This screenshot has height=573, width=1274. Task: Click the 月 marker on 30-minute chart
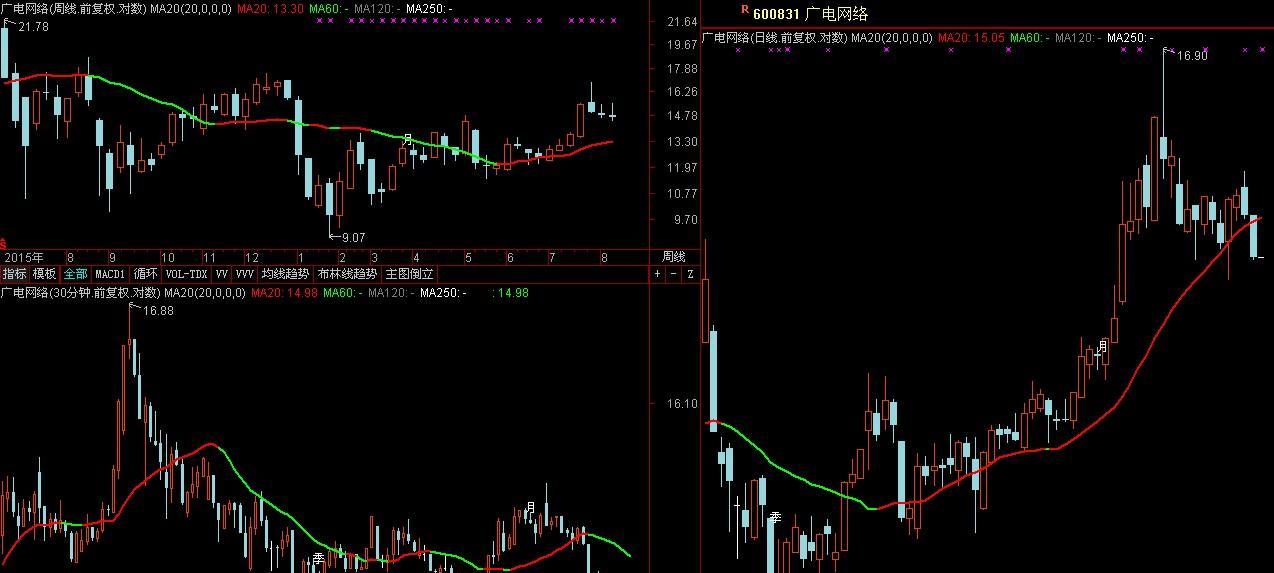(x=531, y=507)
